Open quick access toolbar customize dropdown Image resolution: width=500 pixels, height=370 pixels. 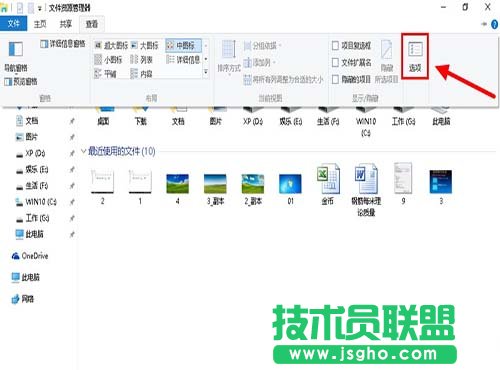pos(39,8)
